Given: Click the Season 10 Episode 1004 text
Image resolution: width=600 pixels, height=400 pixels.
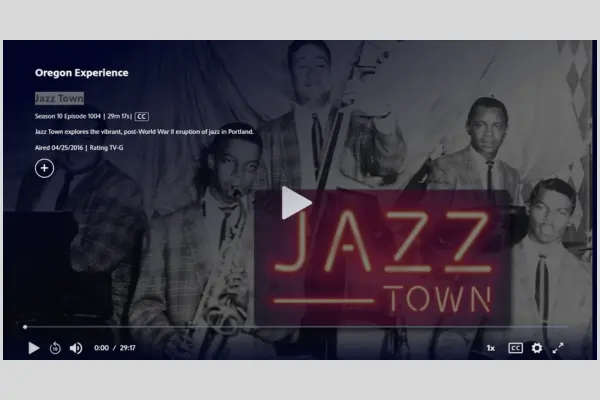Looking at the screenshot, I should click(x=68, y=116).
